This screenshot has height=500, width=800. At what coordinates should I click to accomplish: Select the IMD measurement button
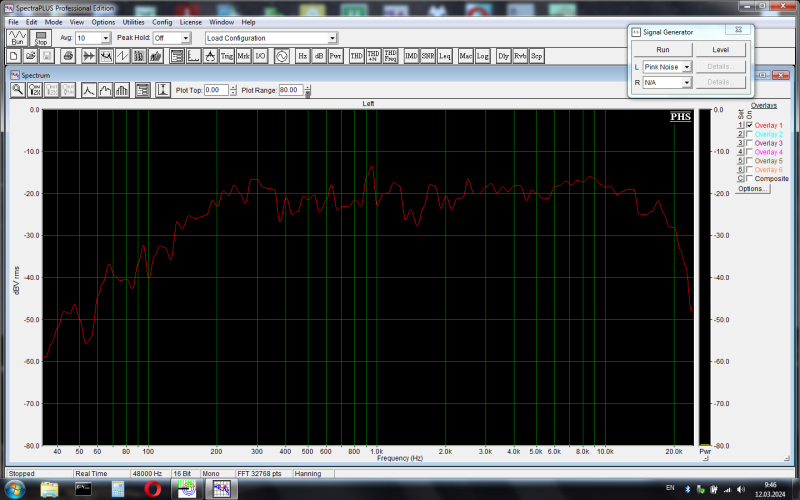point(411,56)
